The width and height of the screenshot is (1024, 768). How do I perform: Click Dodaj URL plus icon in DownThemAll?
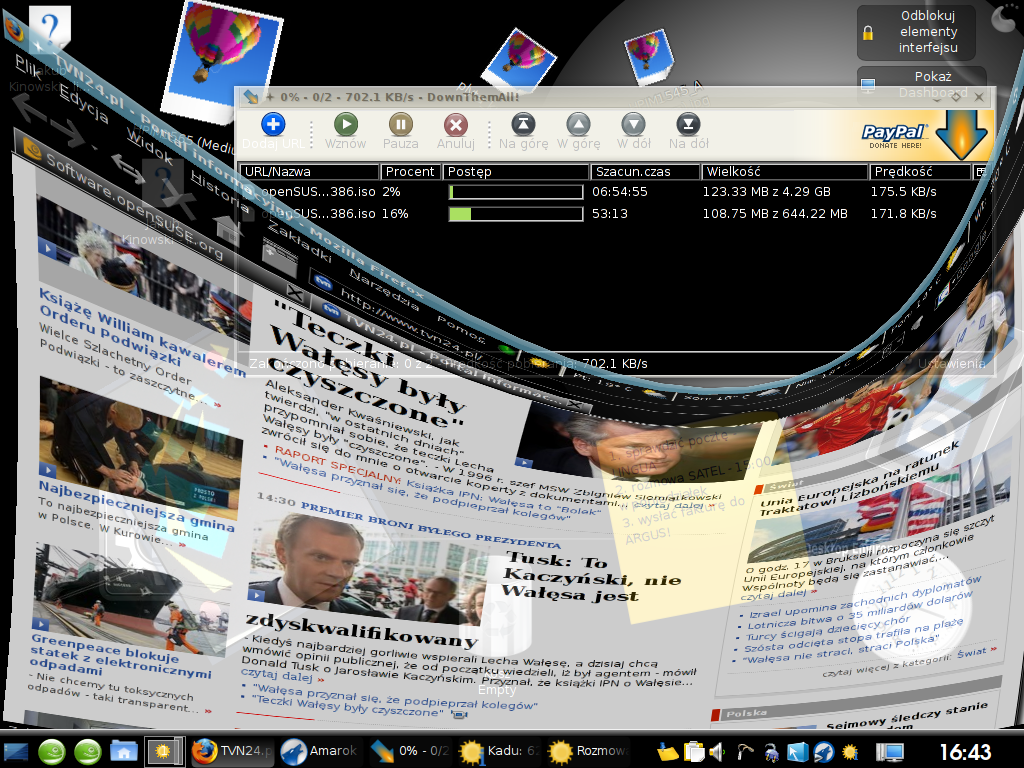(x=273, y=124)
